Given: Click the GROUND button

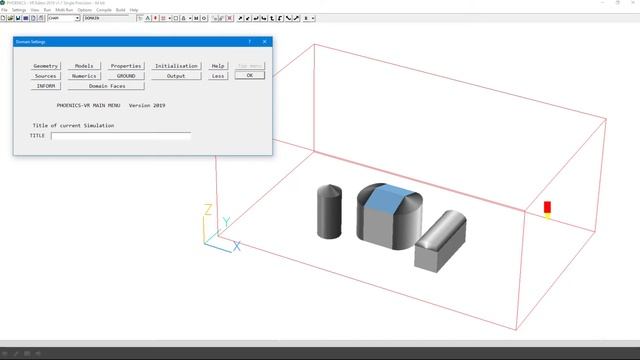Looking at the screenshot, I should pos(126,76).
